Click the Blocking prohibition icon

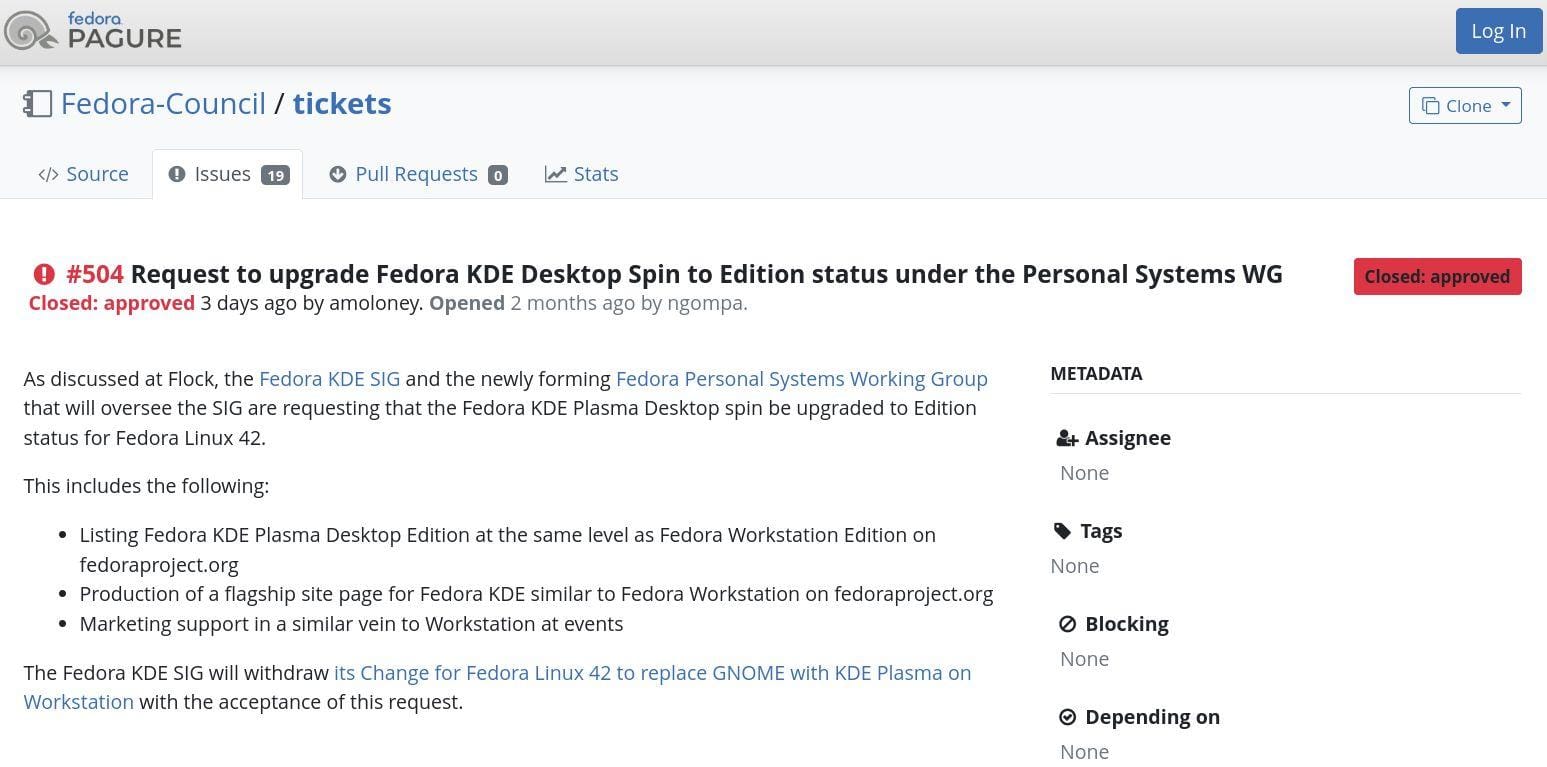click(x=1066, y=623)
